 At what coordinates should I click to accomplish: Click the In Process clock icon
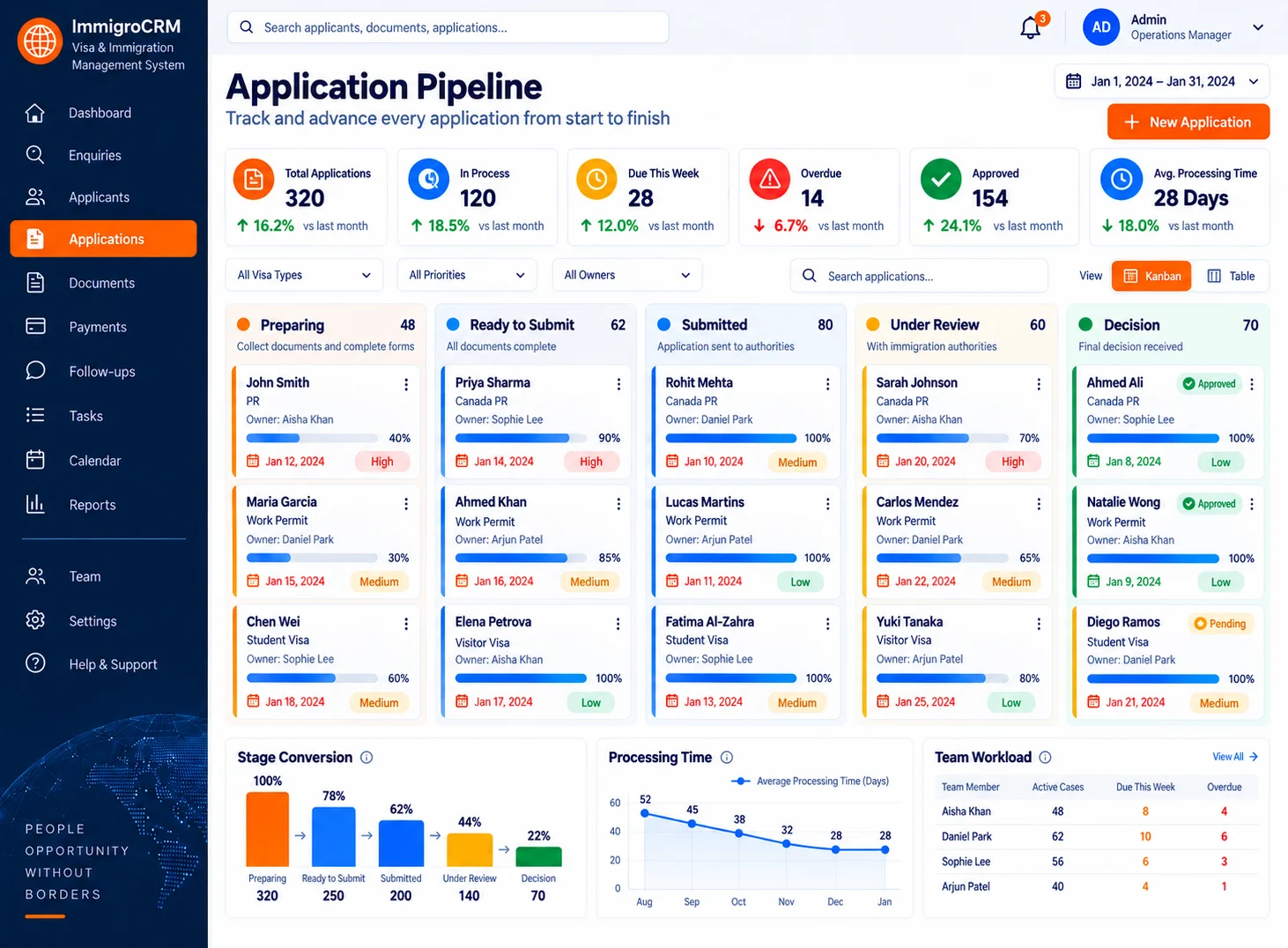click(x=429, y=180)
